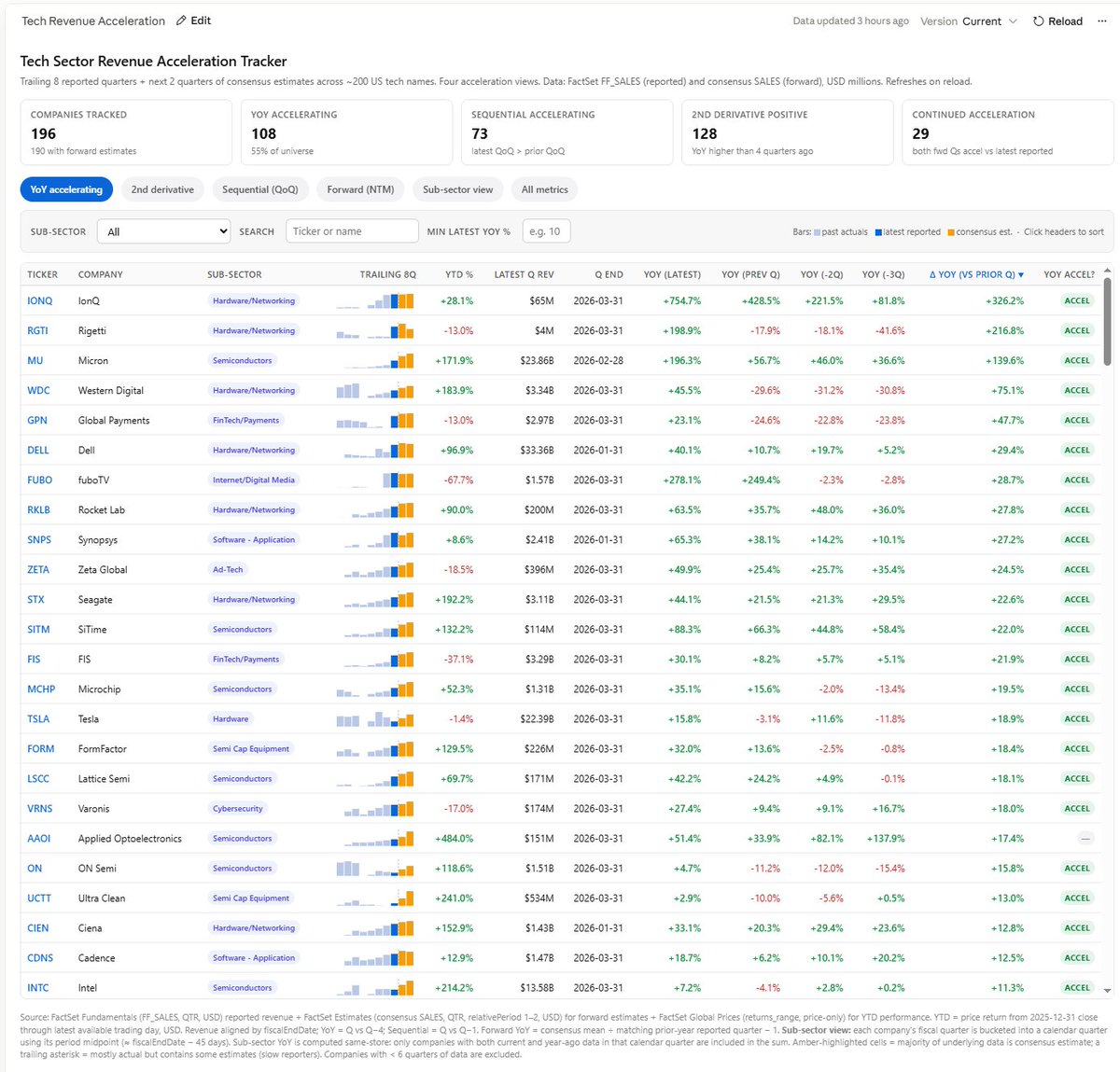Image resolution: width=1120 pixels, height=1072 pixels.
Task: Click the 'Data updated 3 hours ago' text
Action: coord(850,21)
